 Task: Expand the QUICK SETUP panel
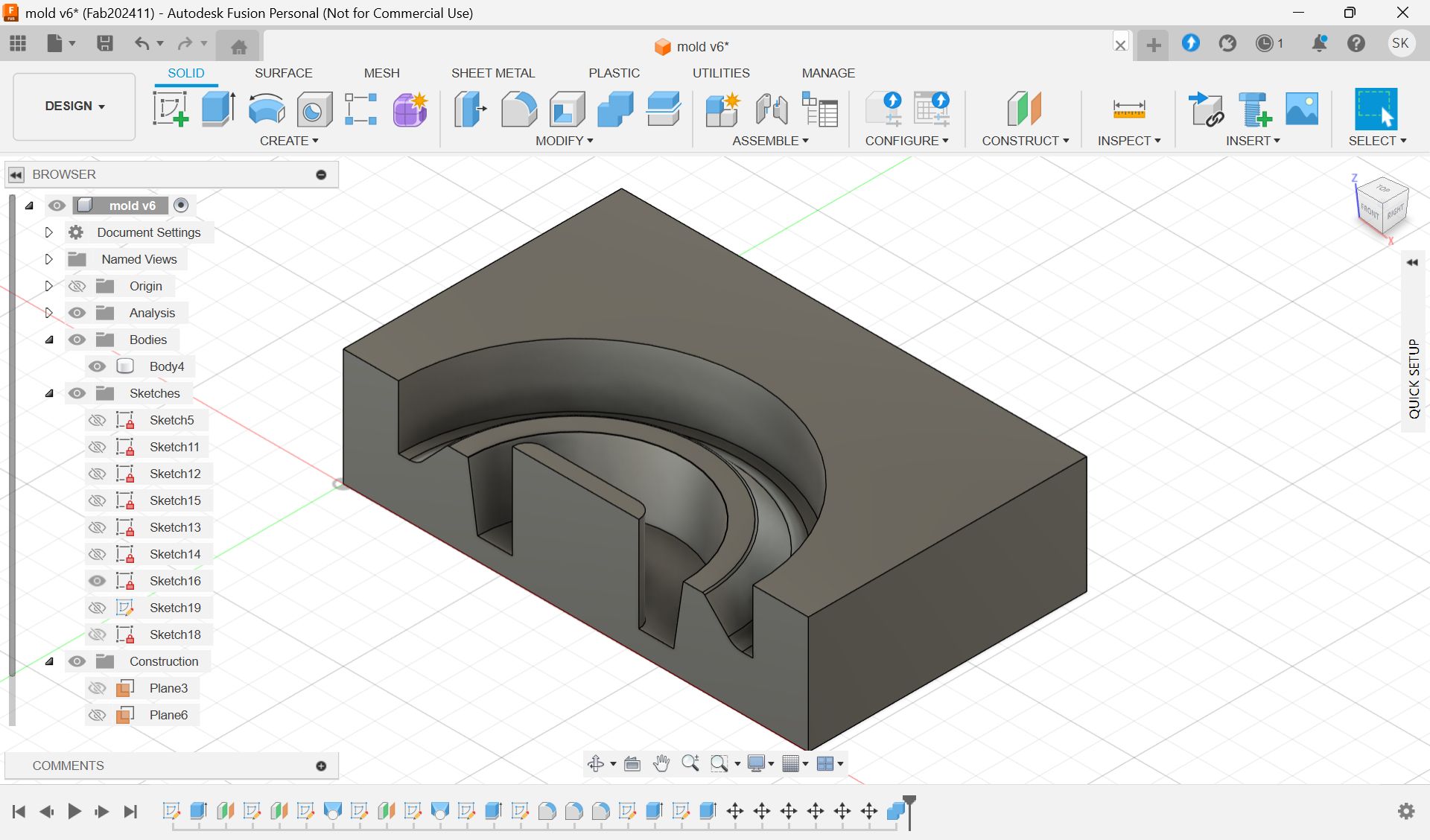tap(1412, 262)
